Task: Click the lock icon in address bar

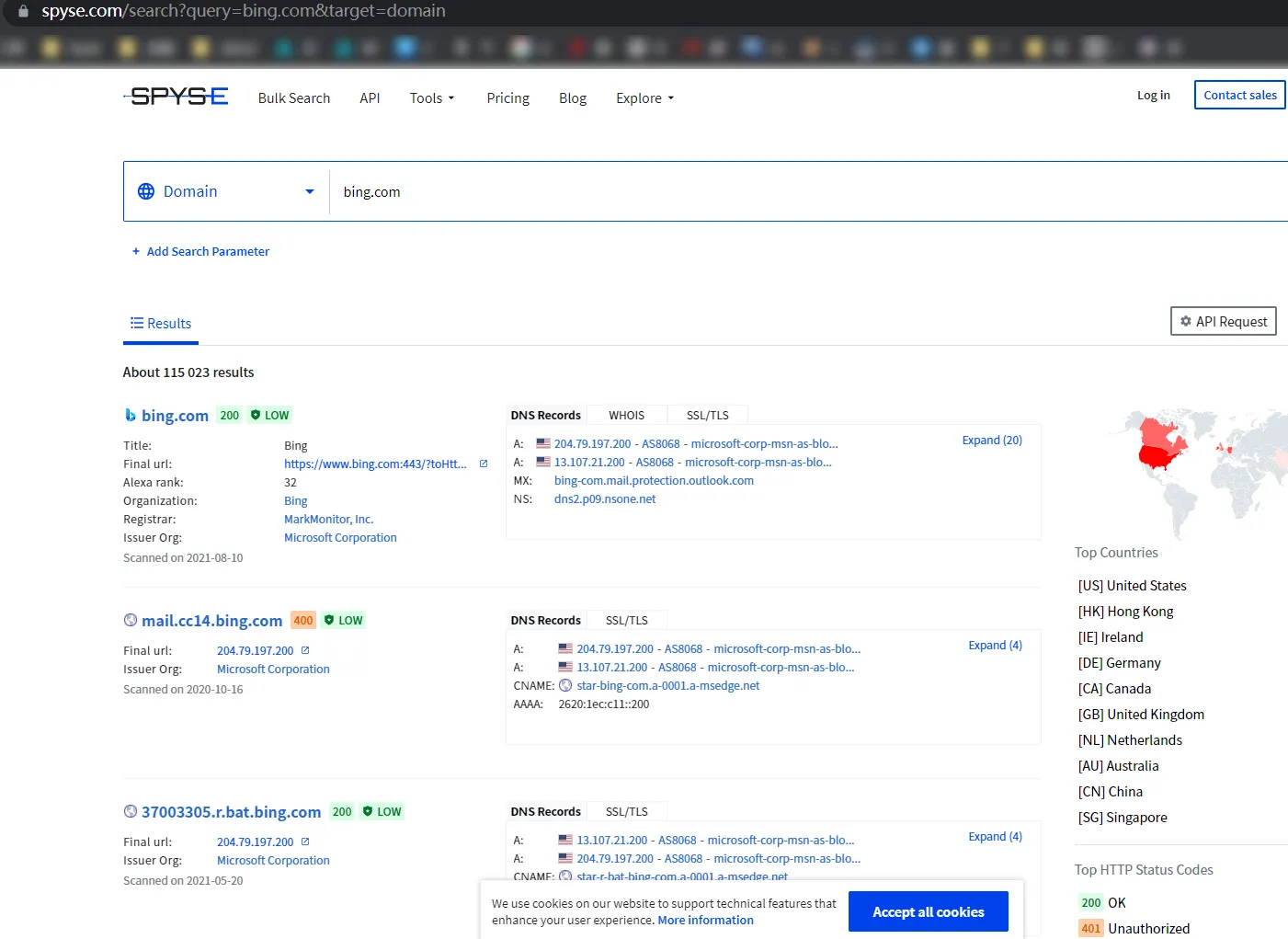Action: [24, 11]
